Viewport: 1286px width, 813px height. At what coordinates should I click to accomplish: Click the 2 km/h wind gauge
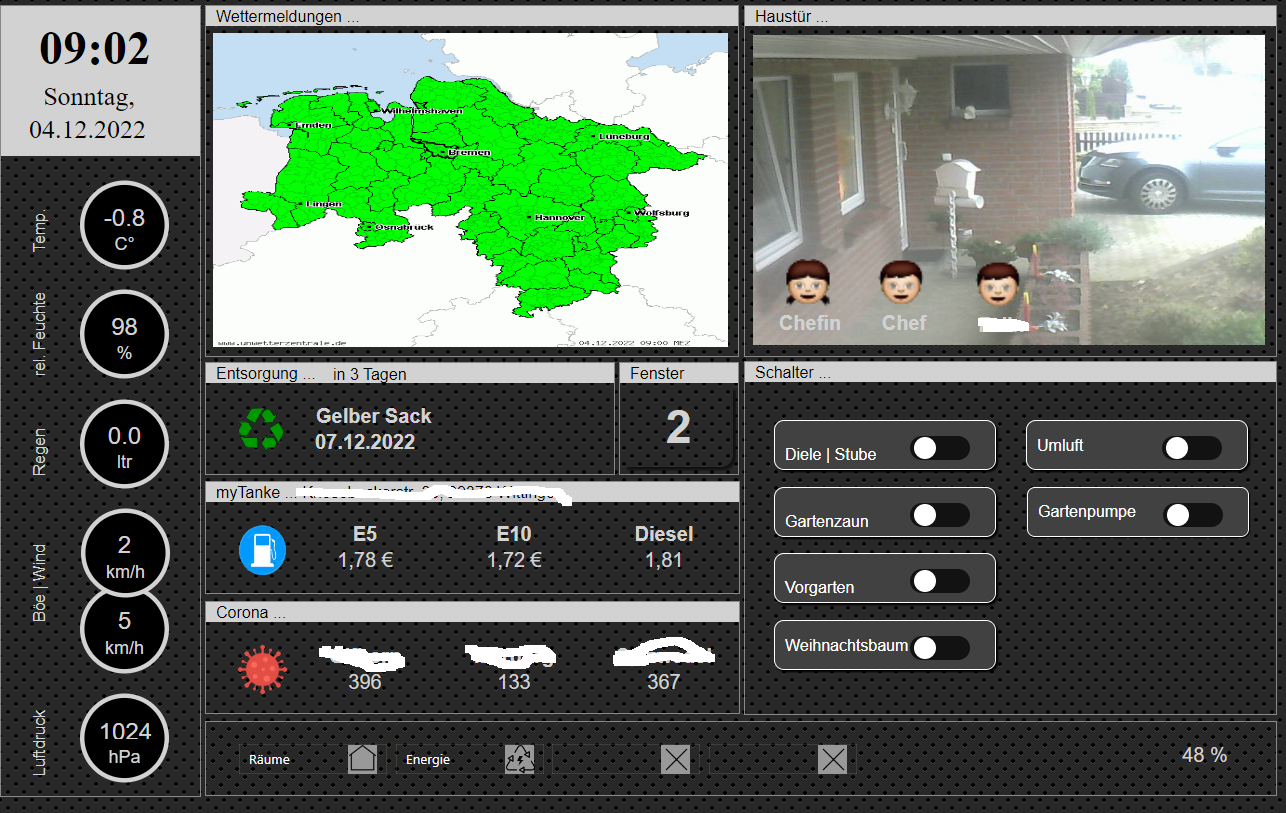124,553
